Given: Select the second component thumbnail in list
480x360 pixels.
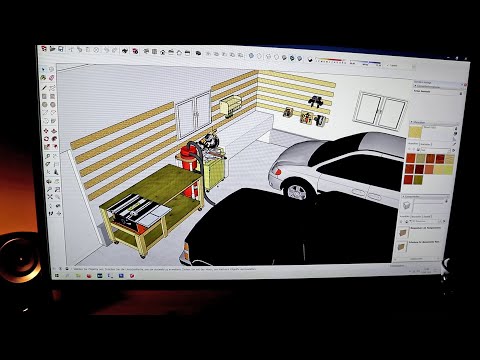Looking at the screenshot, I should (402, 247).
